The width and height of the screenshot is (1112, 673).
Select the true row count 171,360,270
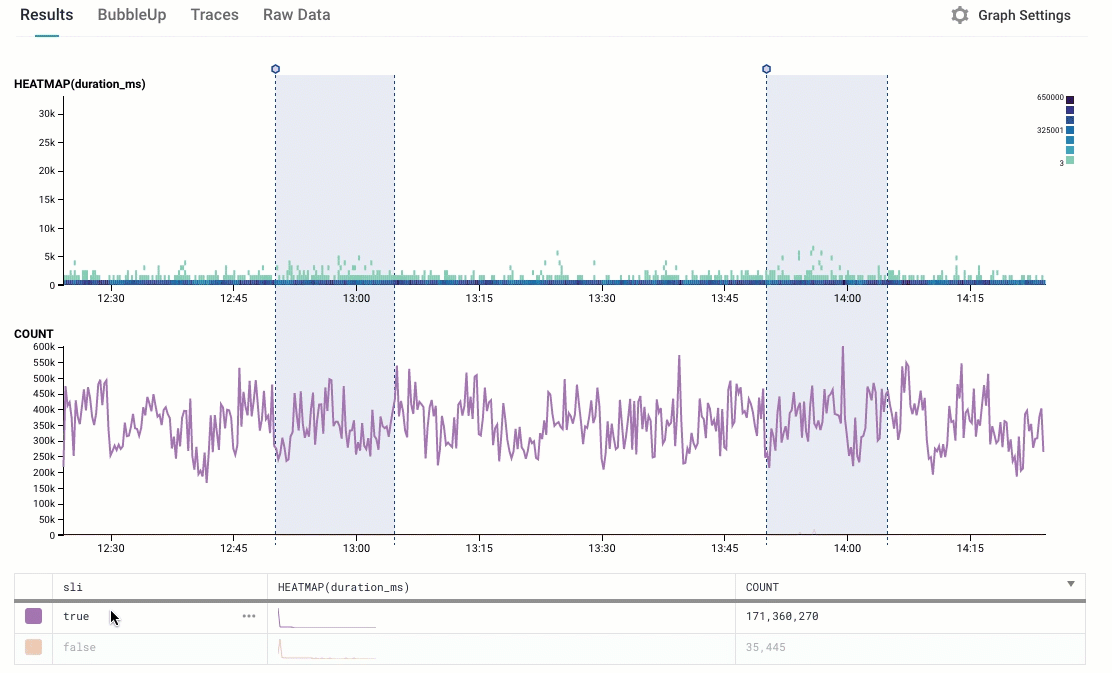782,617
